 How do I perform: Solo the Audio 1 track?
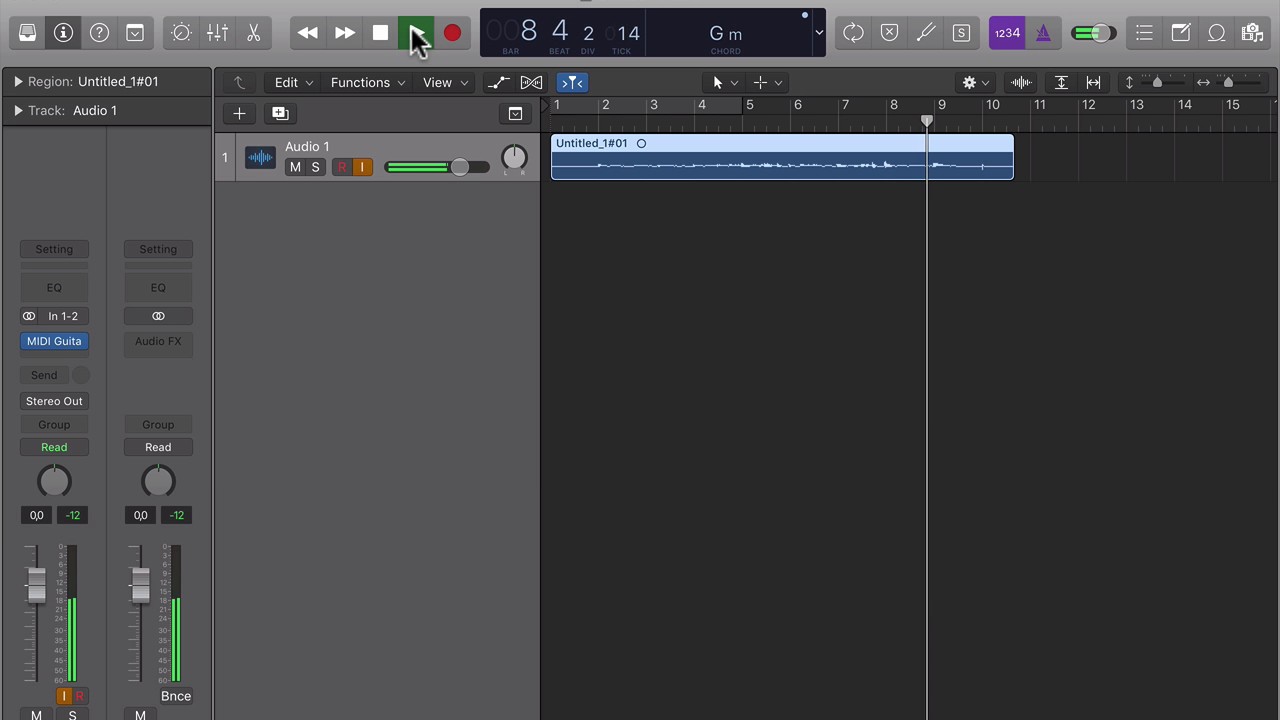tap(315, 167)
